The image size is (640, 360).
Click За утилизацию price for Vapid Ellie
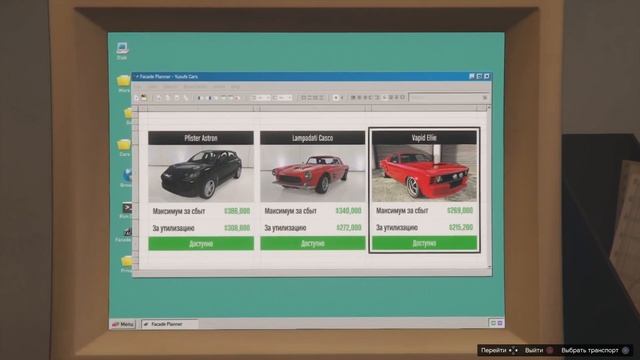click(x=461, y=227)
